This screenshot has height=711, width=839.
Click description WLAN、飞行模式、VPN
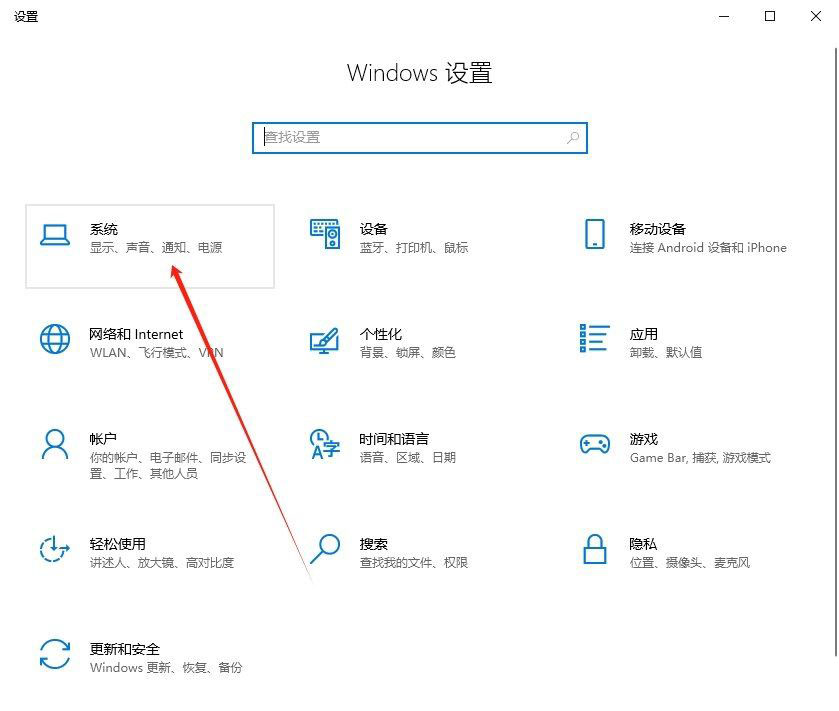(x=157, y=353)
